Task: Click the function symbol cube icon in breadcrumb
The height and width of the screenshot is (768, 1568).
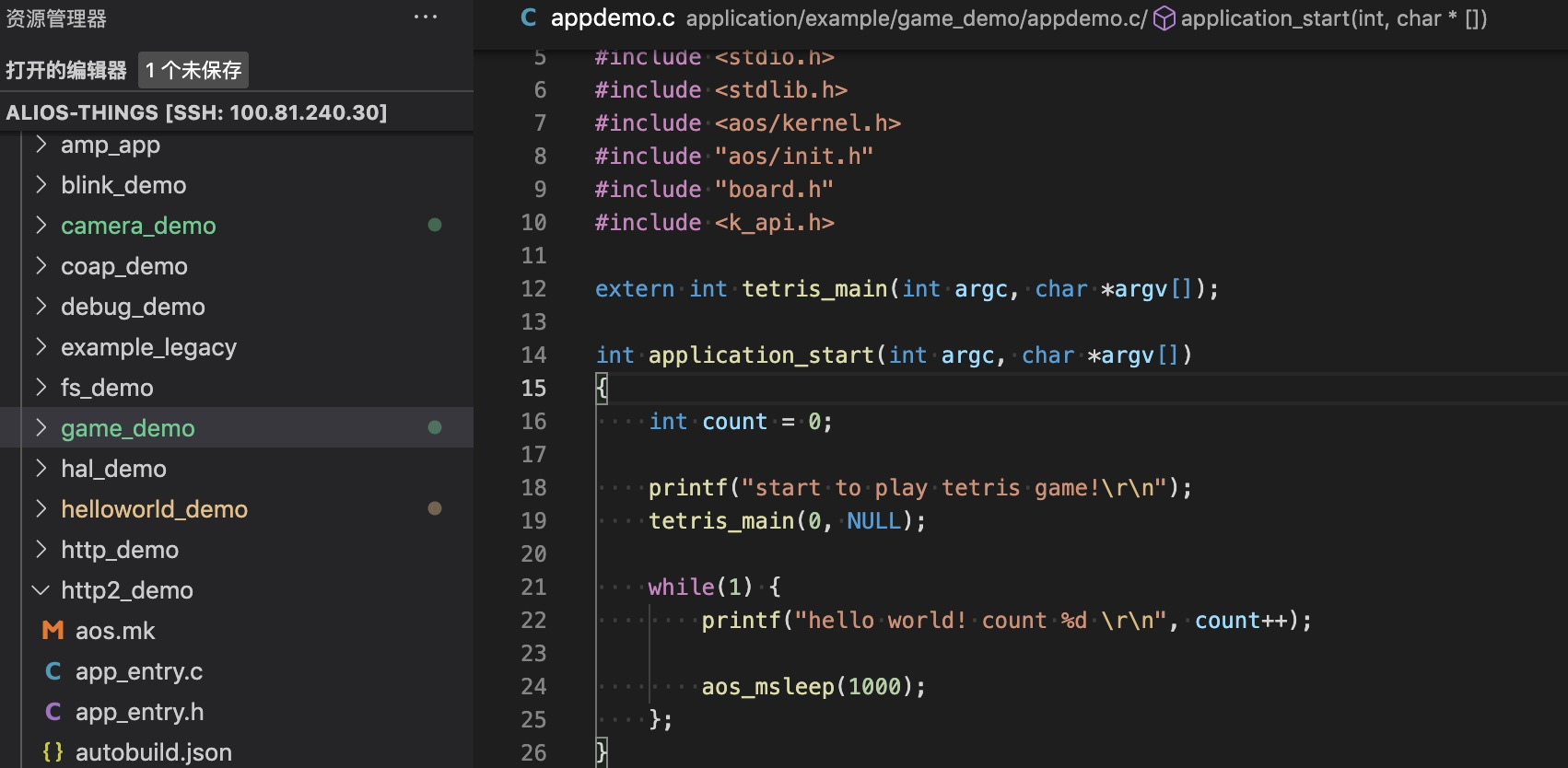Action: coord(1164,18)
